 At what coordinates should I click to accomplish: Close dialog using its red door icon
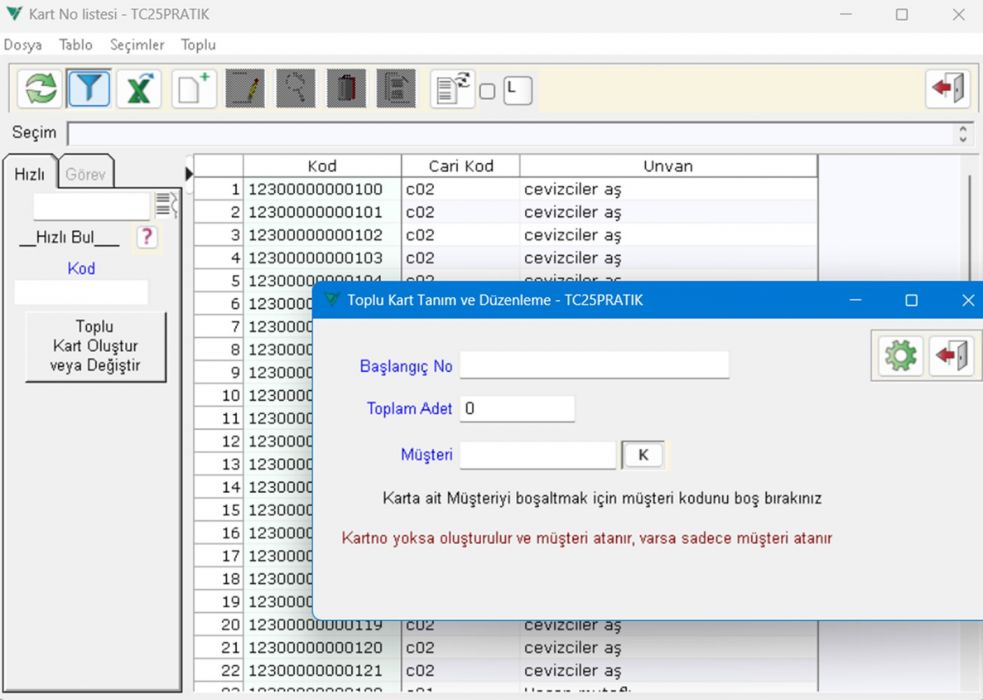950,356
